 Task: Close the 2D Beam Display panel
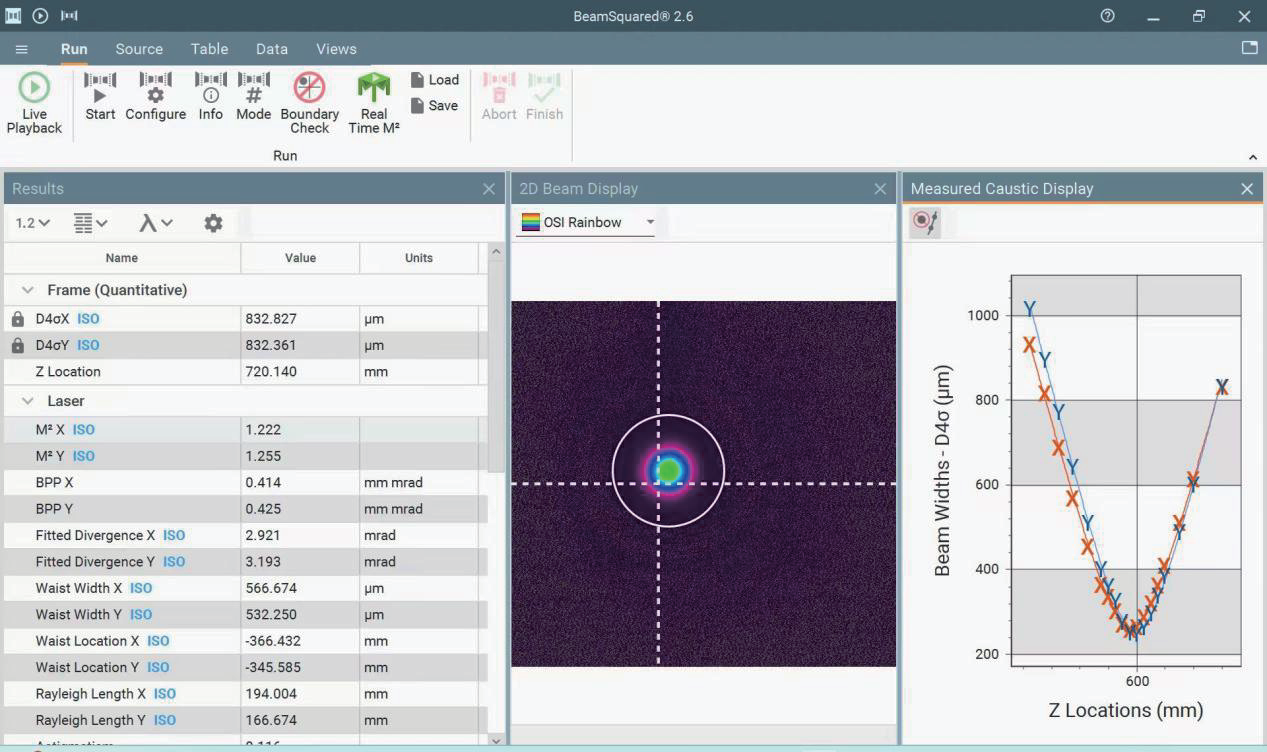(880, 189)
